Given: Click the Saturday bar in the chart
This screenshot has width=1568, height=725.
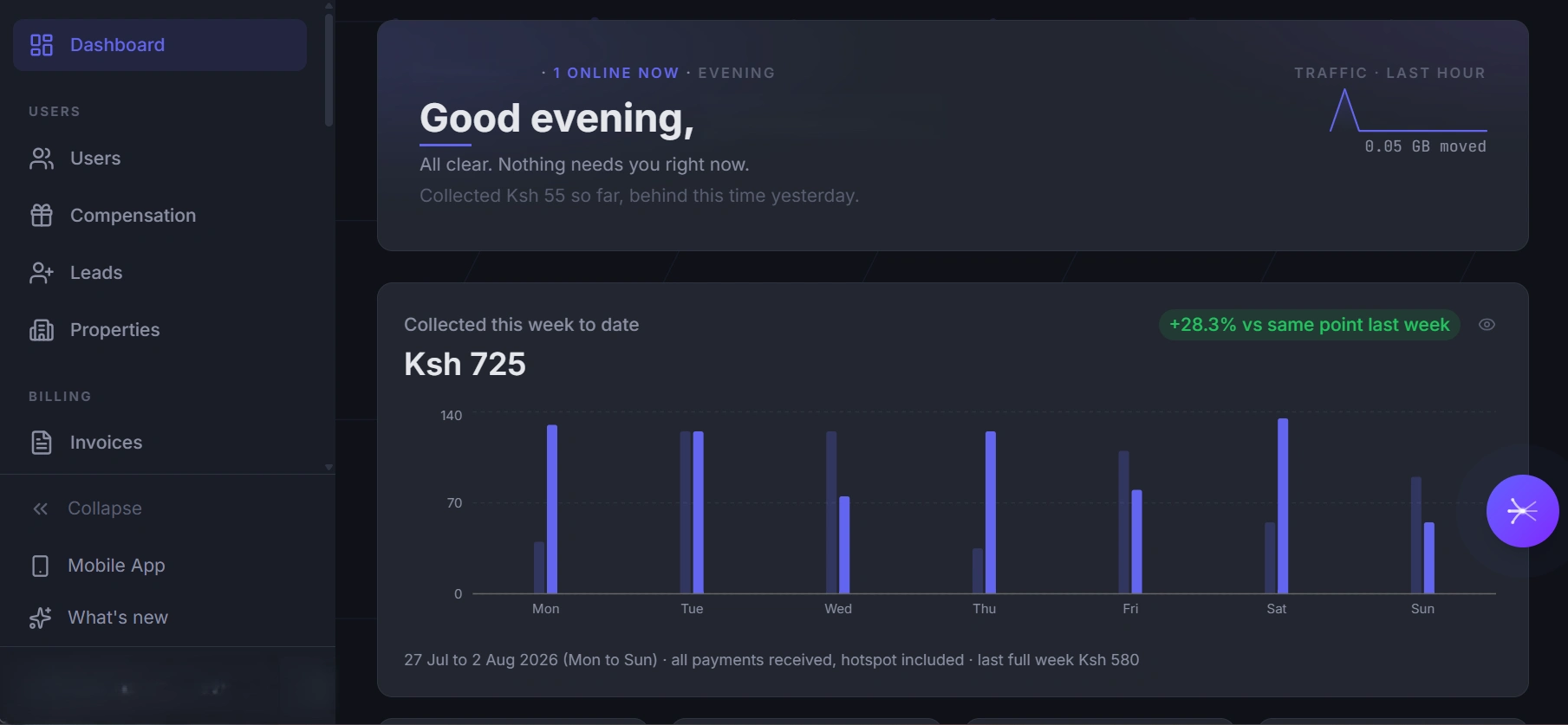Looking at the screenshot, I should pos(1283,506).
